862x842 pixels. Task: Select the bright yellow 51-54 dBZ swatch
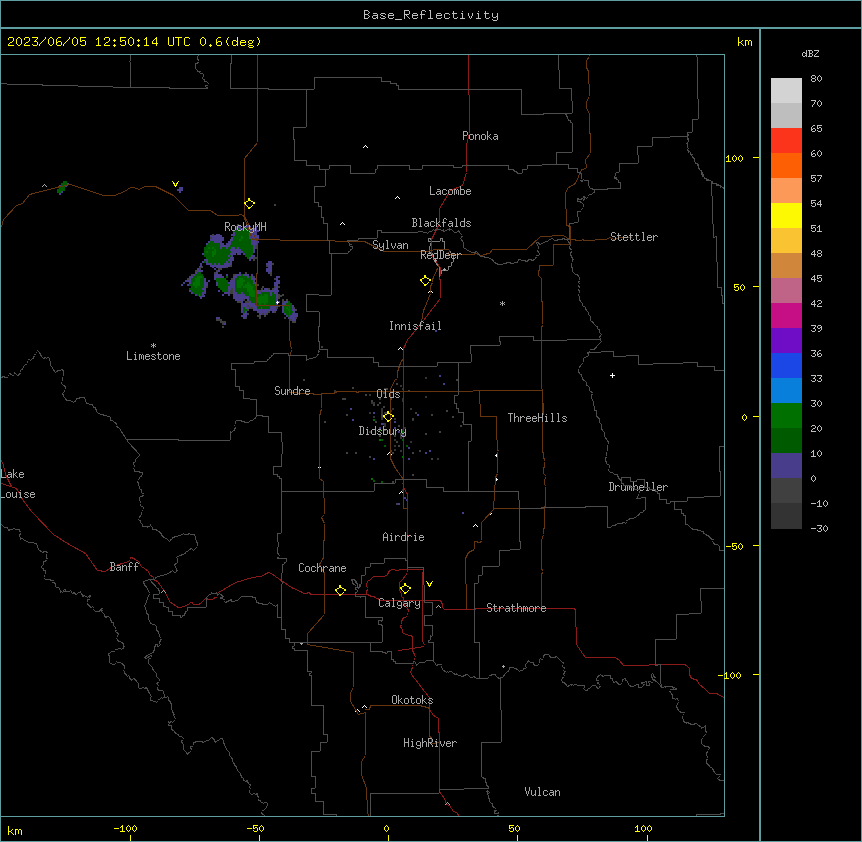(786, 215)
